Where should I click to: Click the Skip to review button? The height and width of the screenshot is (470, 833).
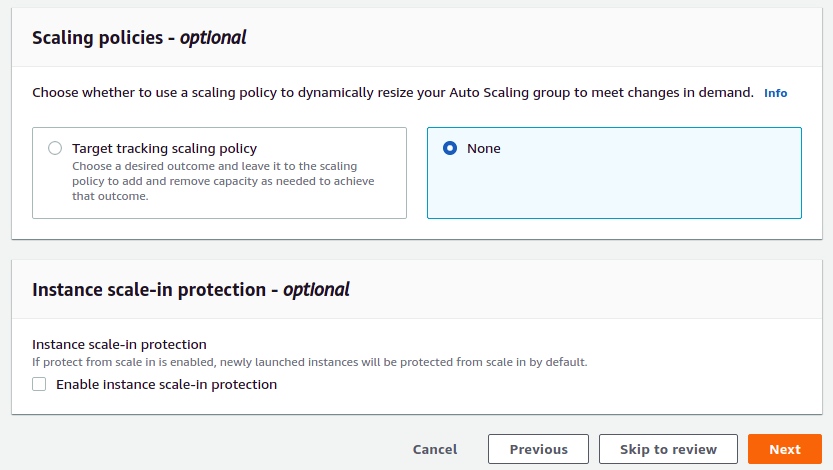pyautogui.click(x=668, y=449)
